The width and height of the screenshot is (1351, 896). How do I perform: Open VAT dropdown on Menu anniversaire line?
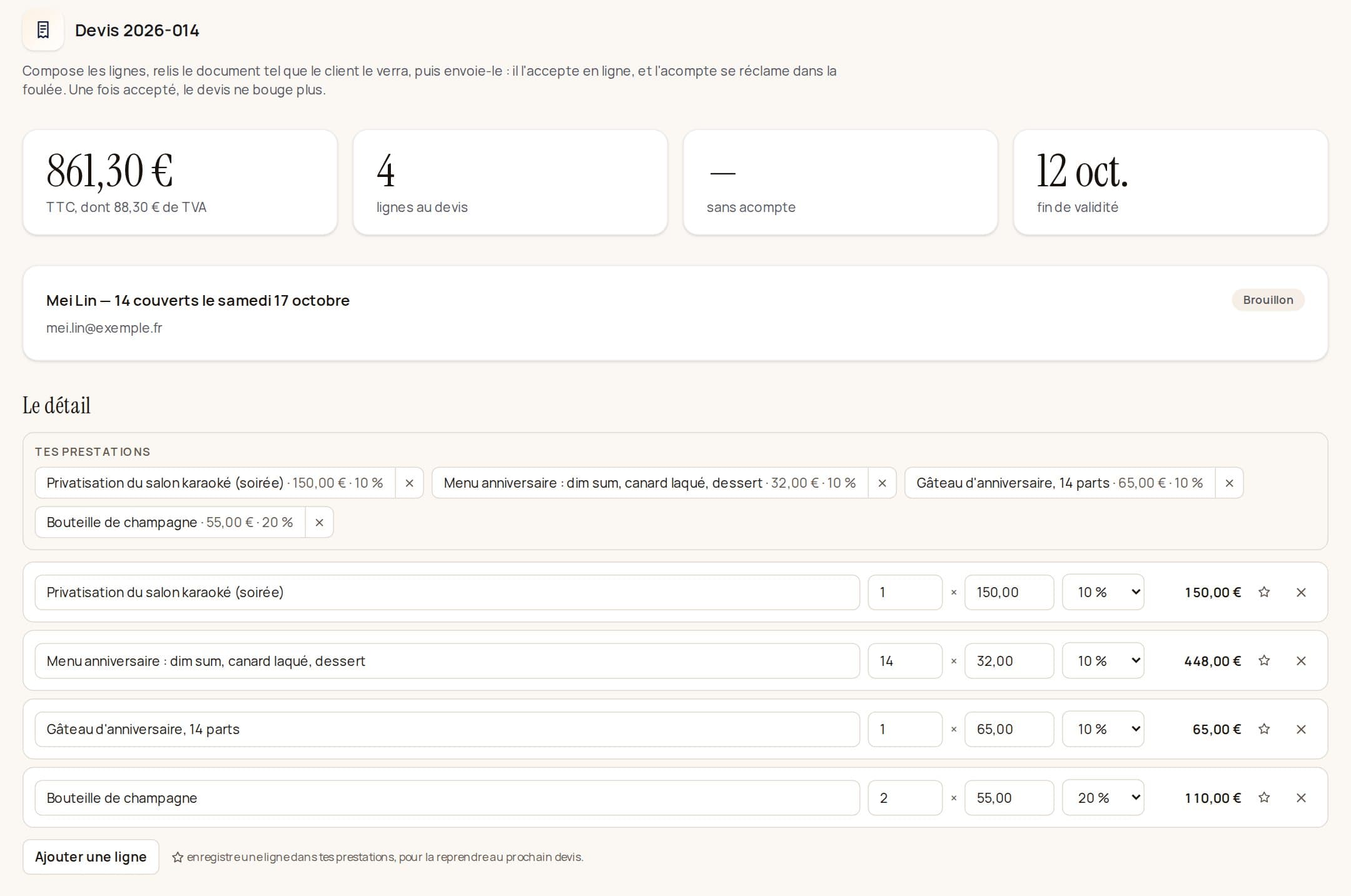tap(1103, 660)
